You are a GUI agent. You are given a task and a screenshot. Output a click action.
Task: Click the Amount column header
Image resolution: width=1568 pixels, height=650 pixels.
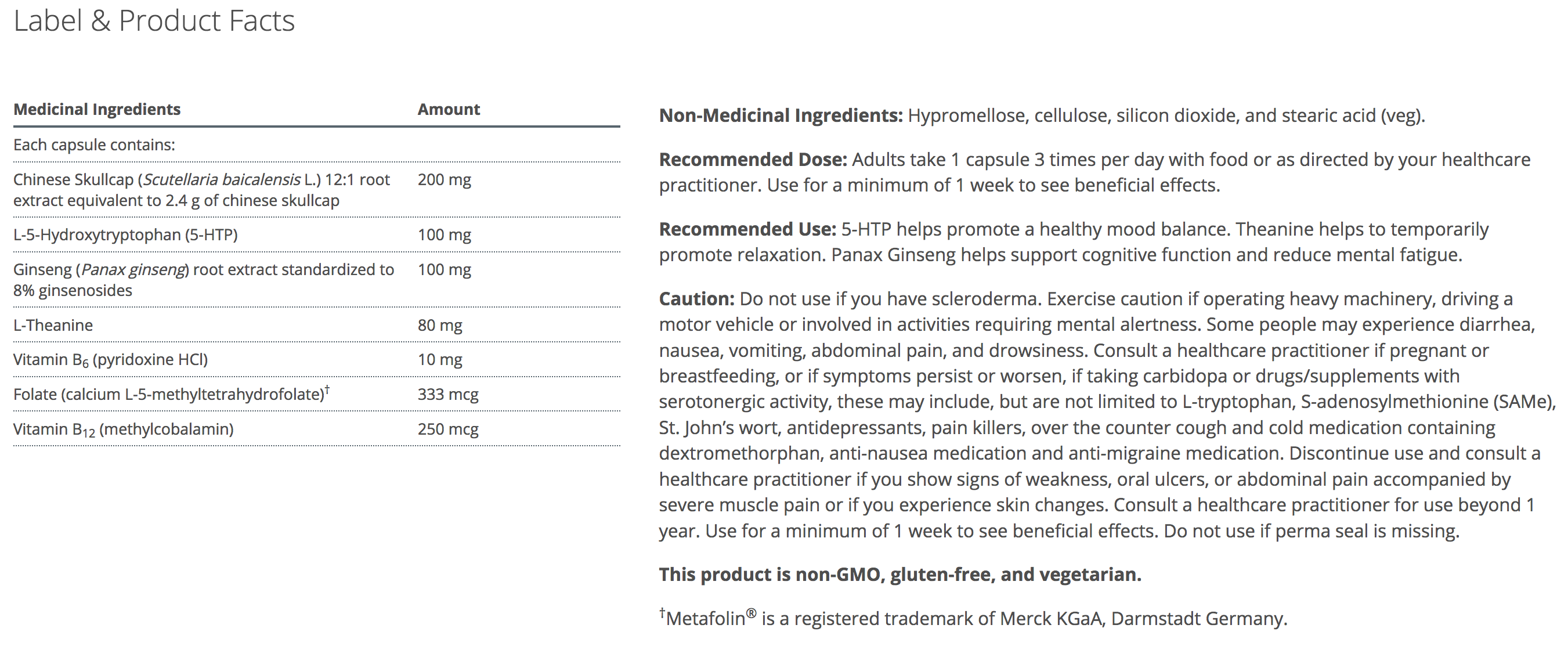(x=449, y=110)
